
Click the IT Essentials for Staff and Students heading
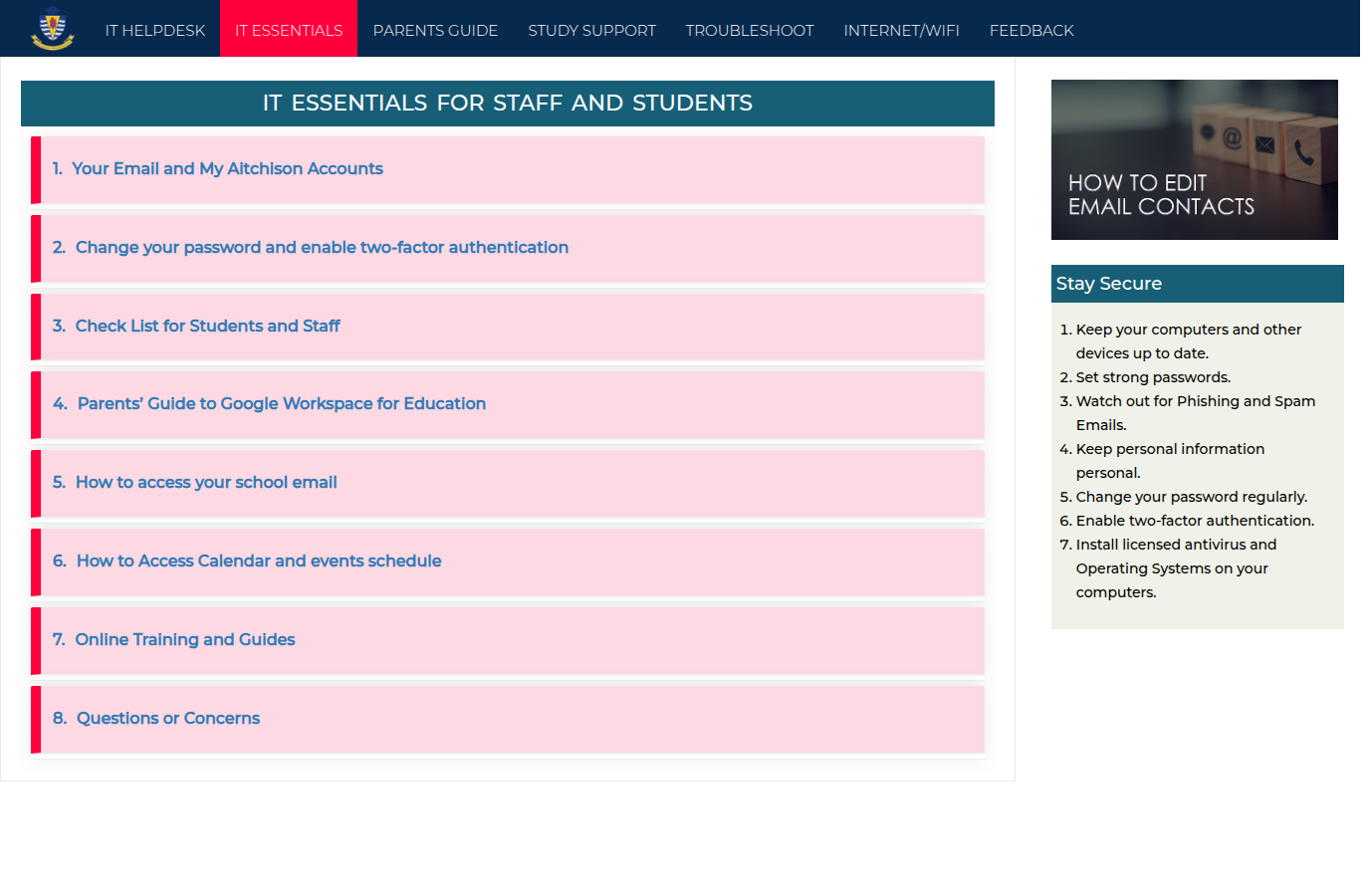point(508,104)
